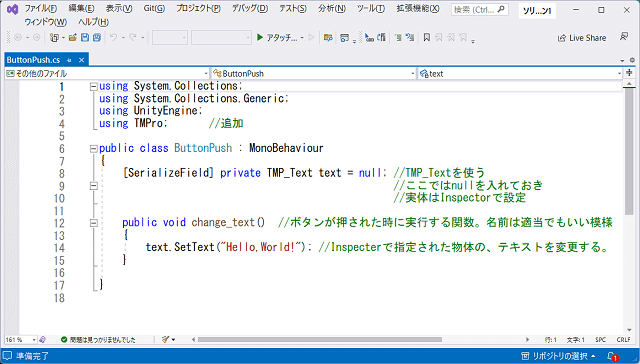Image resolution: width=640 pixels, height=364 pixels.
Task: Click the search box (Ctrl...)
Action: [x=480, y=10]
